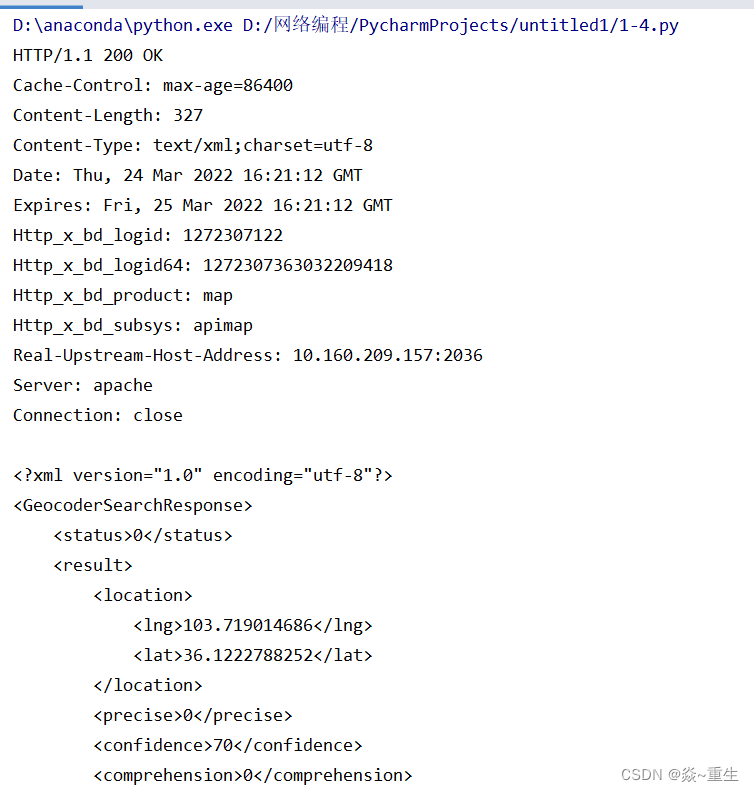Click the Server: apache line
Screen dimensions: 754x792
pos(83,385)
